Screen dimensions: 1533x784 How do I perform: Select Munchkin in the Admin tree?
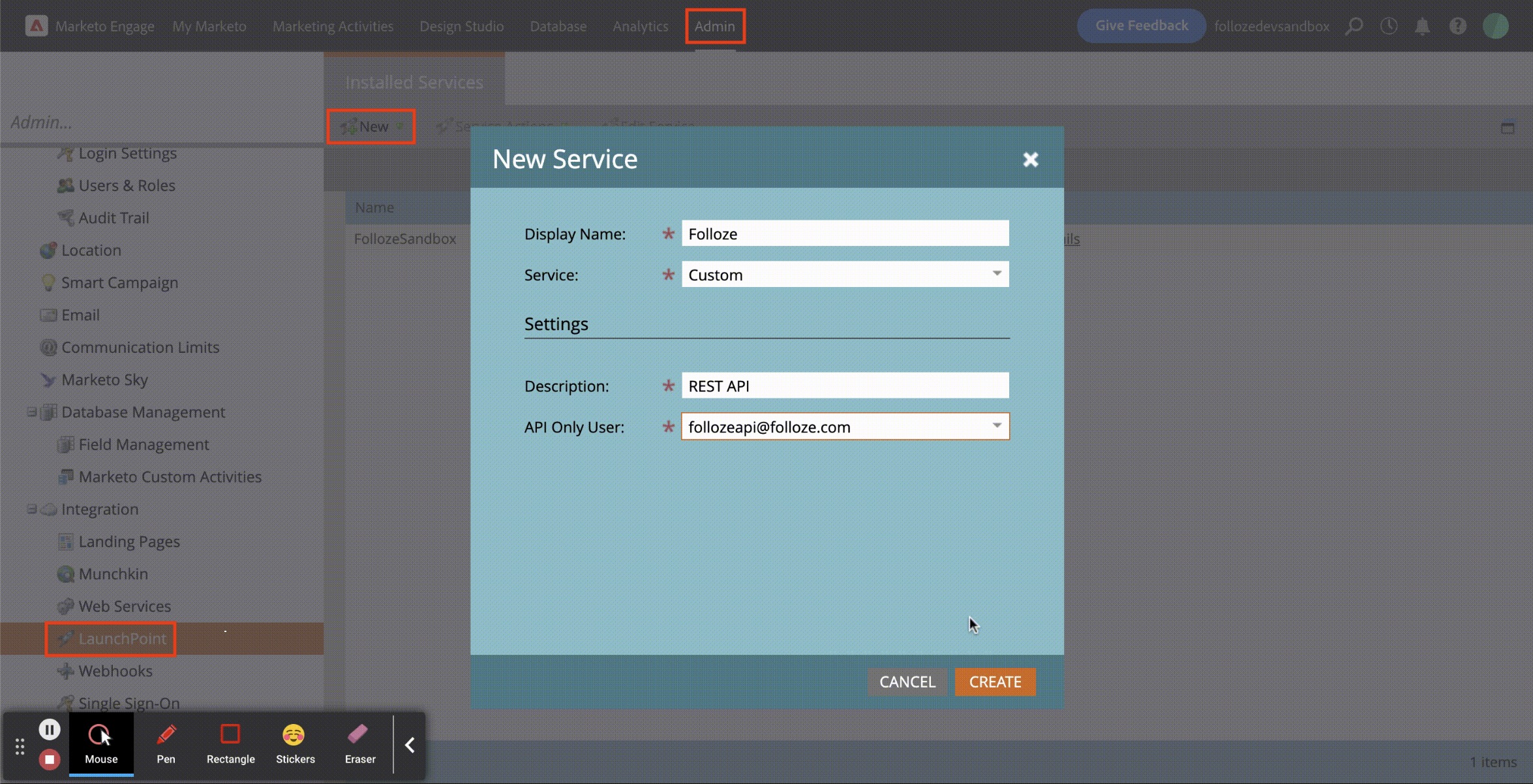113,574
